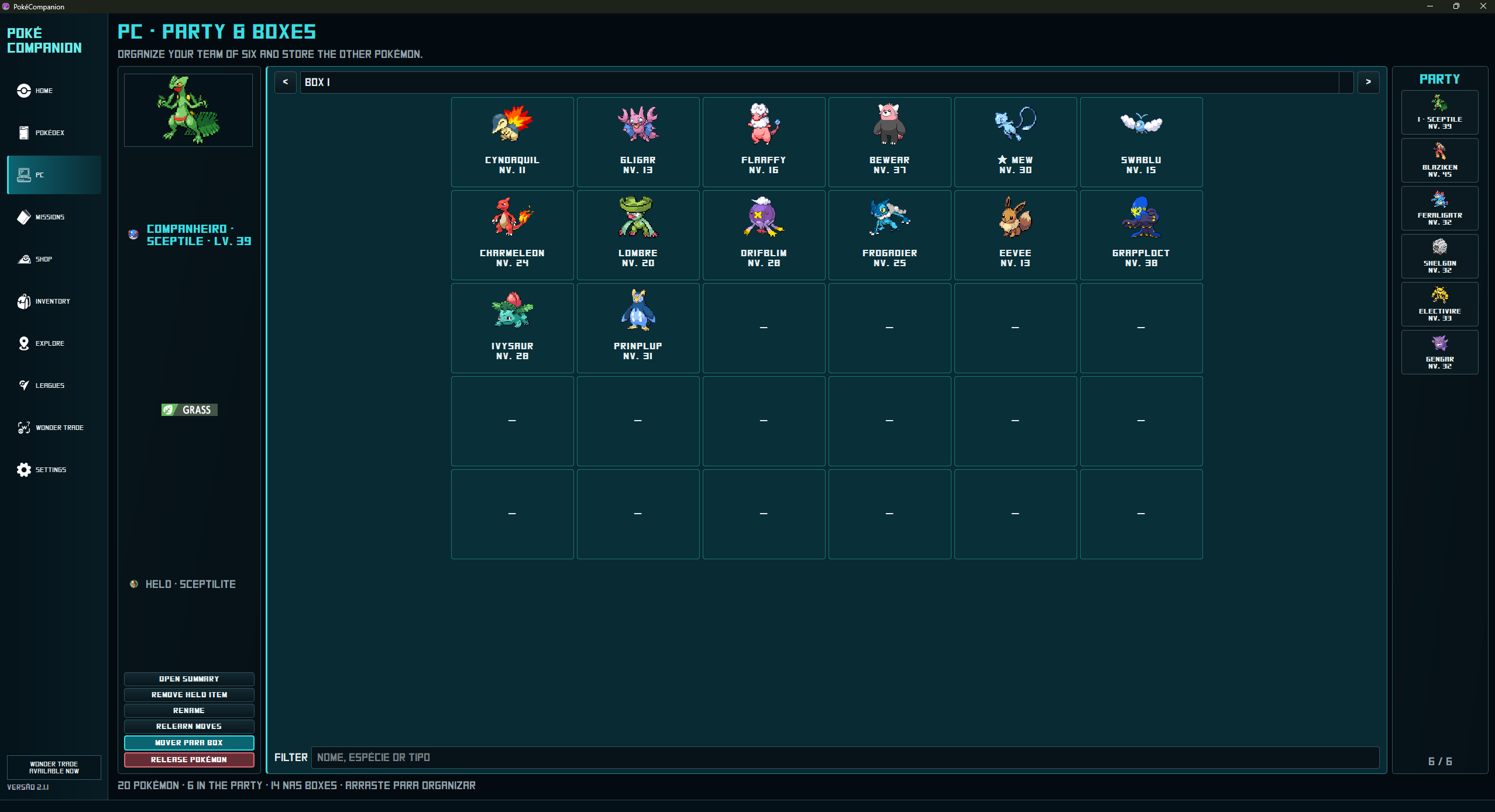Open the Pokédex menu label
Screen dimensions: 1495x812
(50, 133)
